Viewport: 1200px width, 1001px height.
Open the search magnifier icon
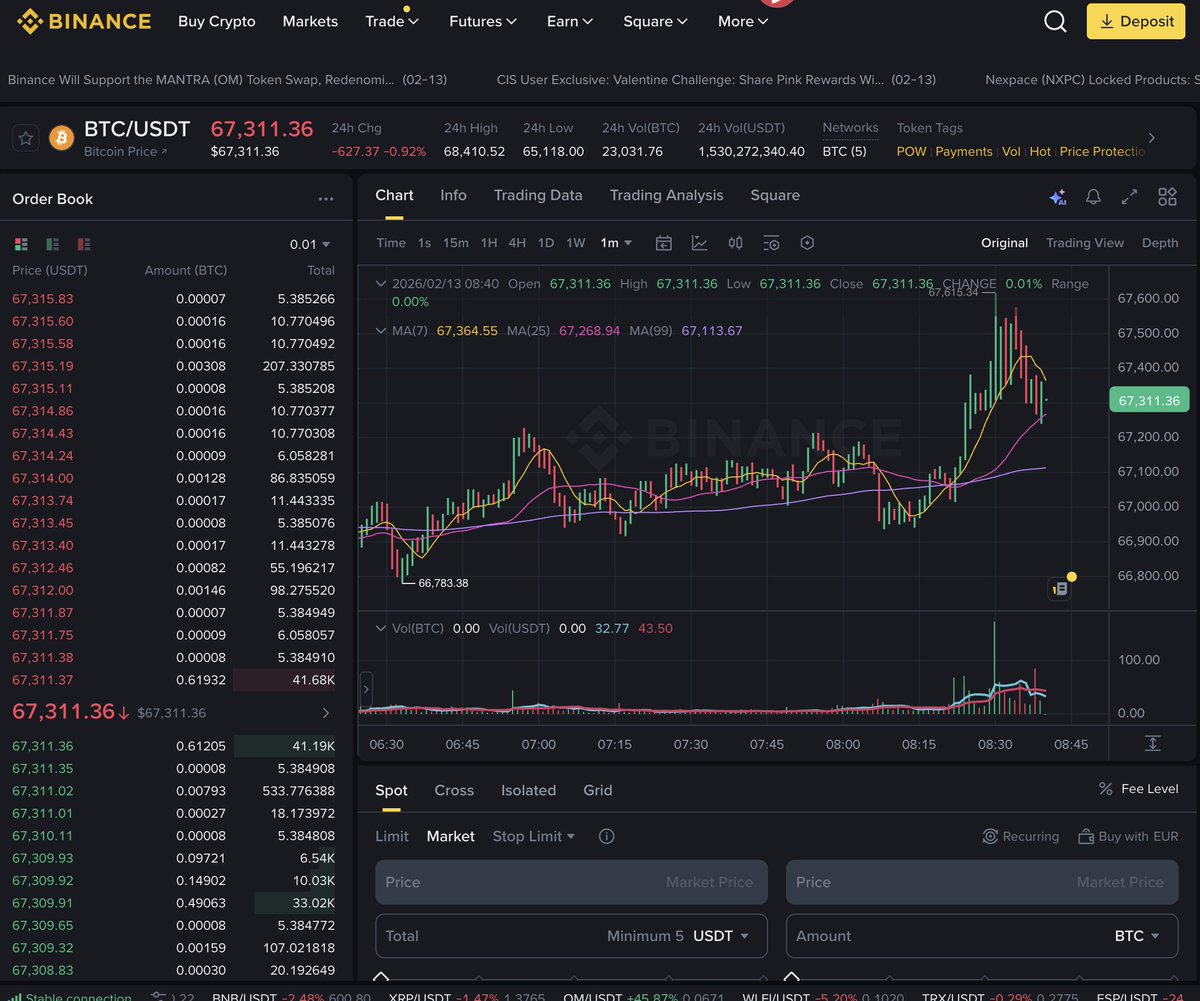click(1055, 21)
